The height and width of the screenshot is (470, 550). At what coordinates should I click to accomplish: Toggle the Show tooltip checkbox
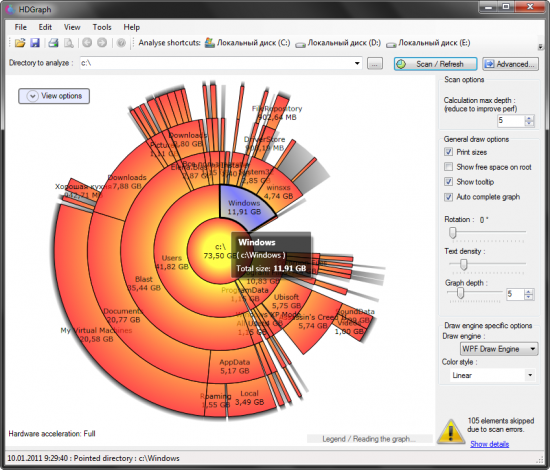pos(448,181)
